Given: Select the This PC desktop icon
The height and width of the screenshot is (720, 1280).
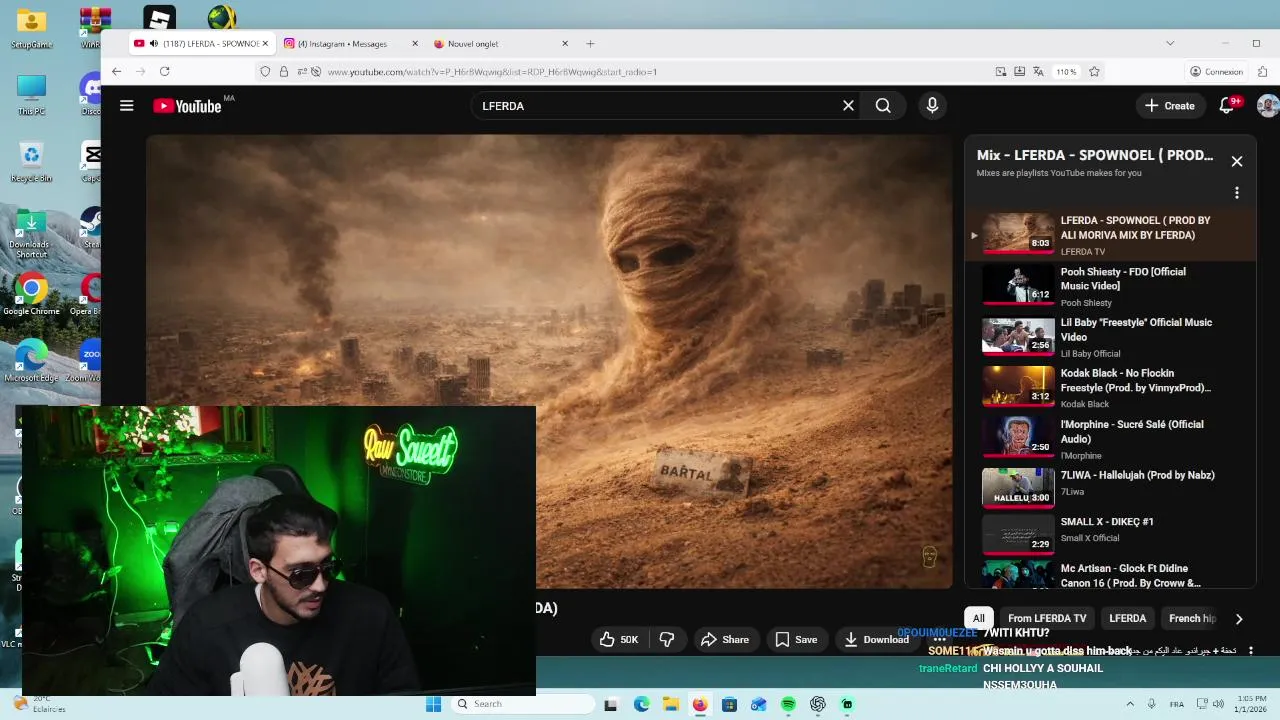Looking at the screenshot, I should click(x=31, y=95).
